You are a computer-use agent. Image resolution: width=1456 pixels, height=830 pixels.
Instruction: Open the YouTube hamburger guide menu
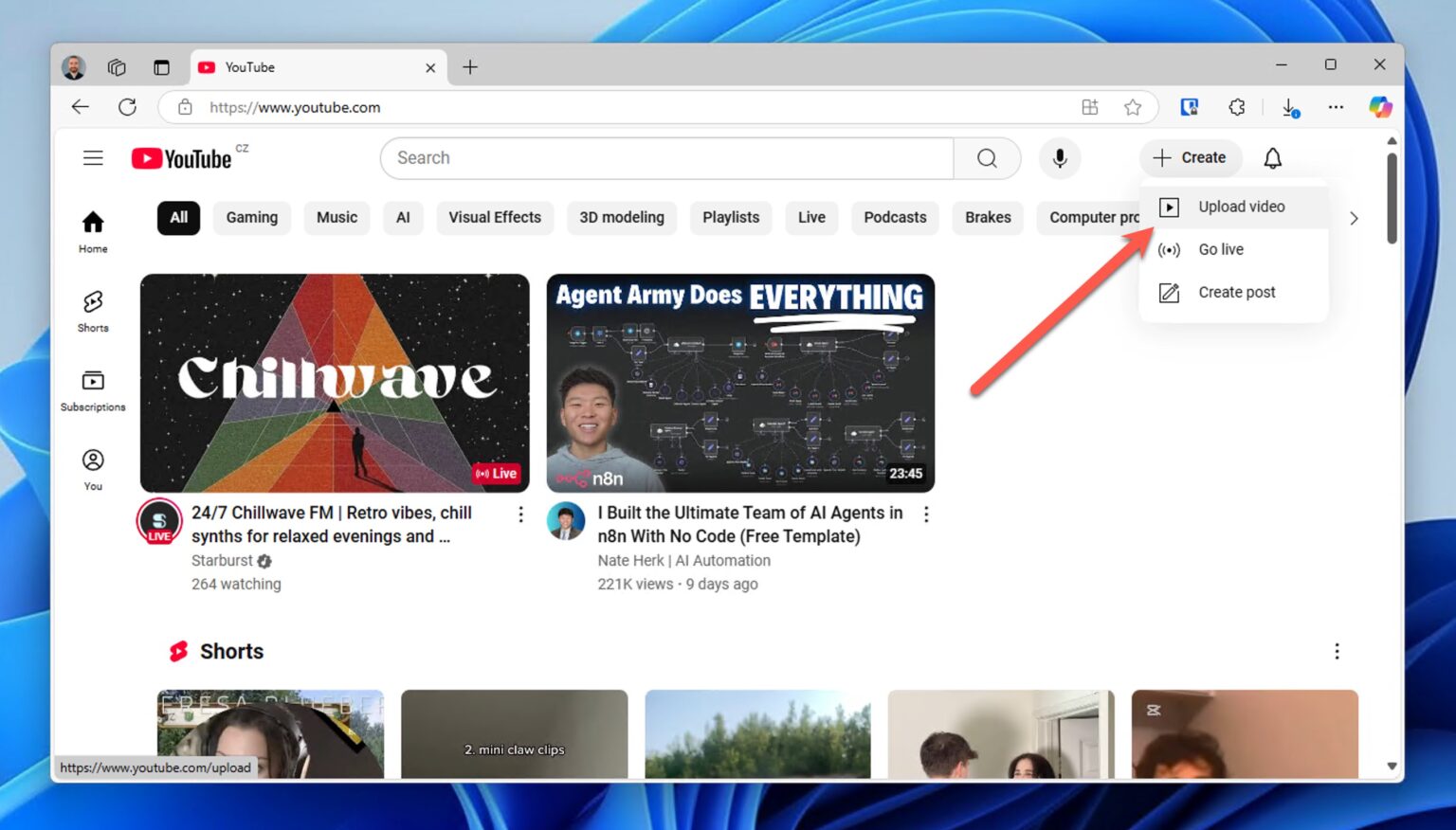[93, 158]
